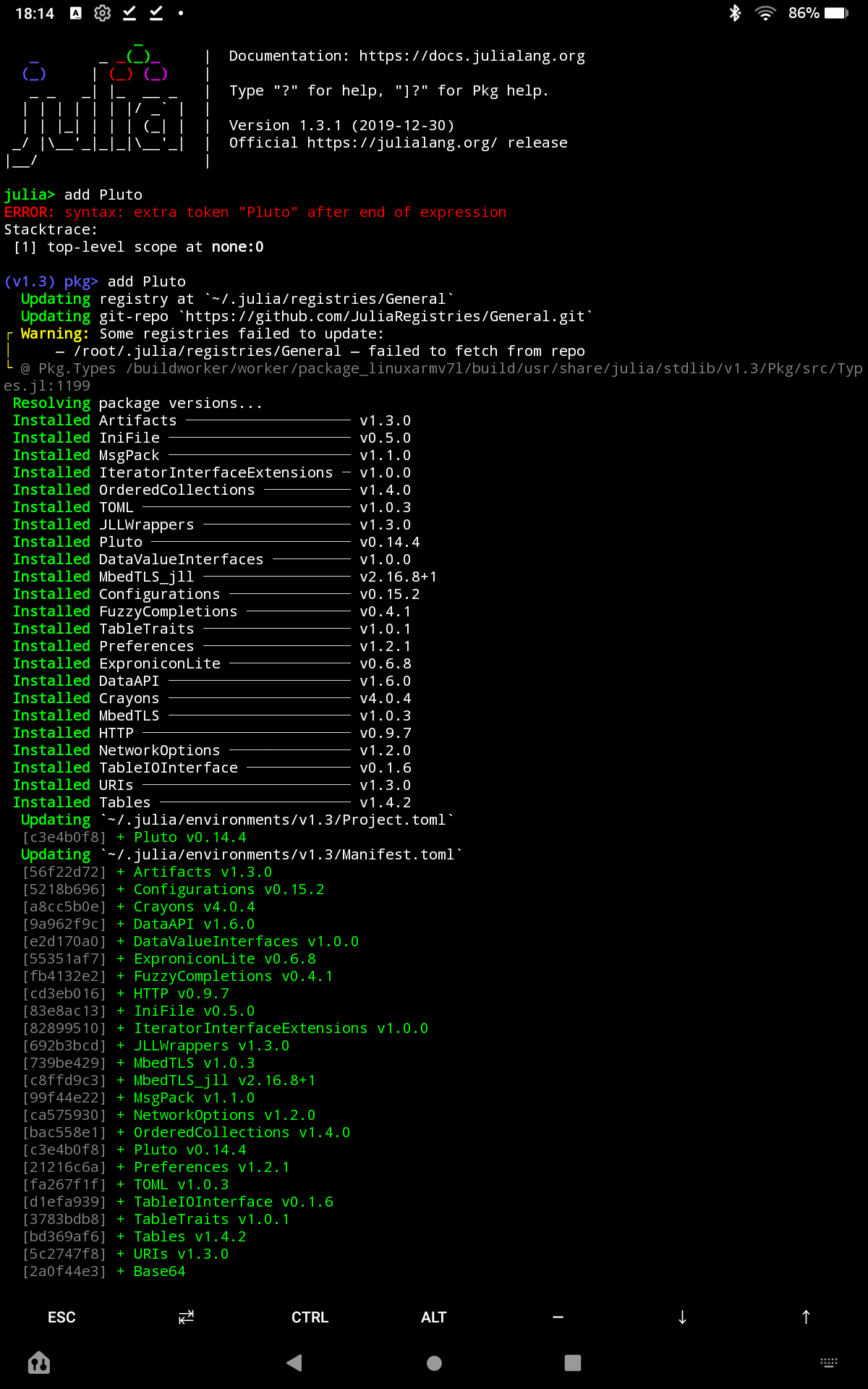Image resolution: width=868 pixels, height=1389 pixels.
Task: Tap '[2a0f44e3] + Base64' manifest line
Action: tap(104, 1271)
